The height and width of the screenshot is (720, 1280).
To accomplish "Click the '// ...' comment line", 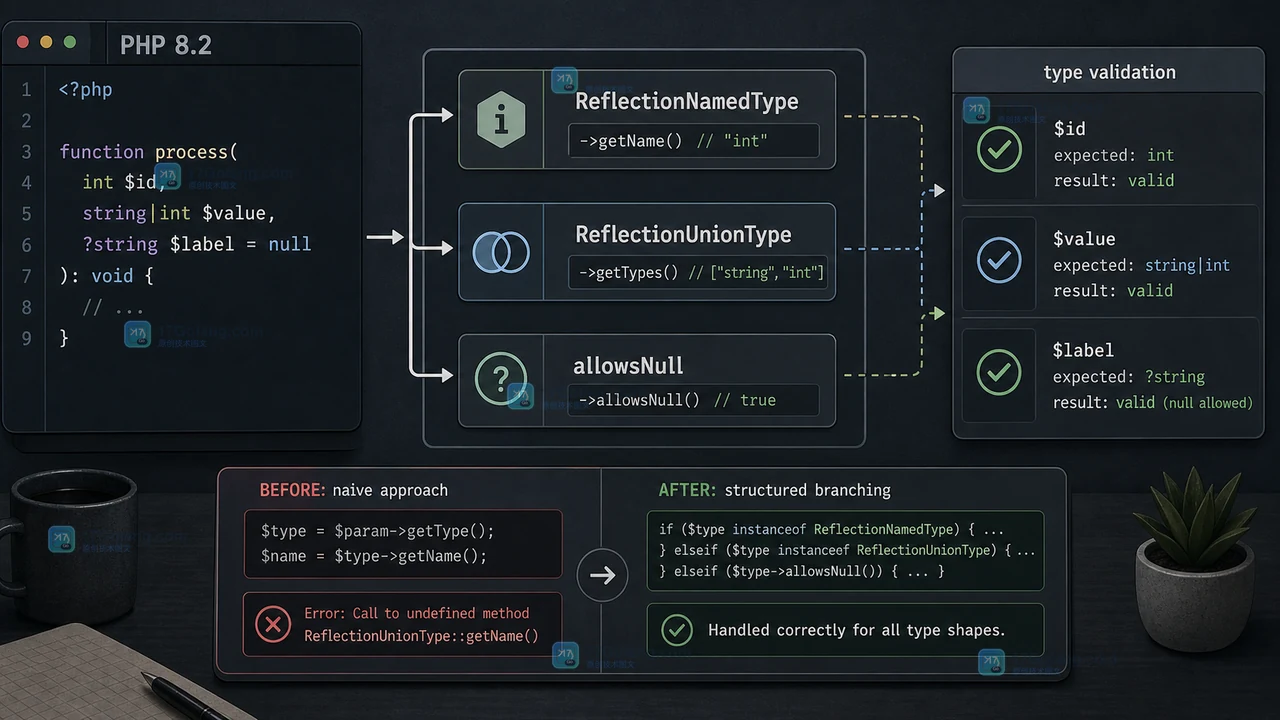I will click(x=113, y=307).
